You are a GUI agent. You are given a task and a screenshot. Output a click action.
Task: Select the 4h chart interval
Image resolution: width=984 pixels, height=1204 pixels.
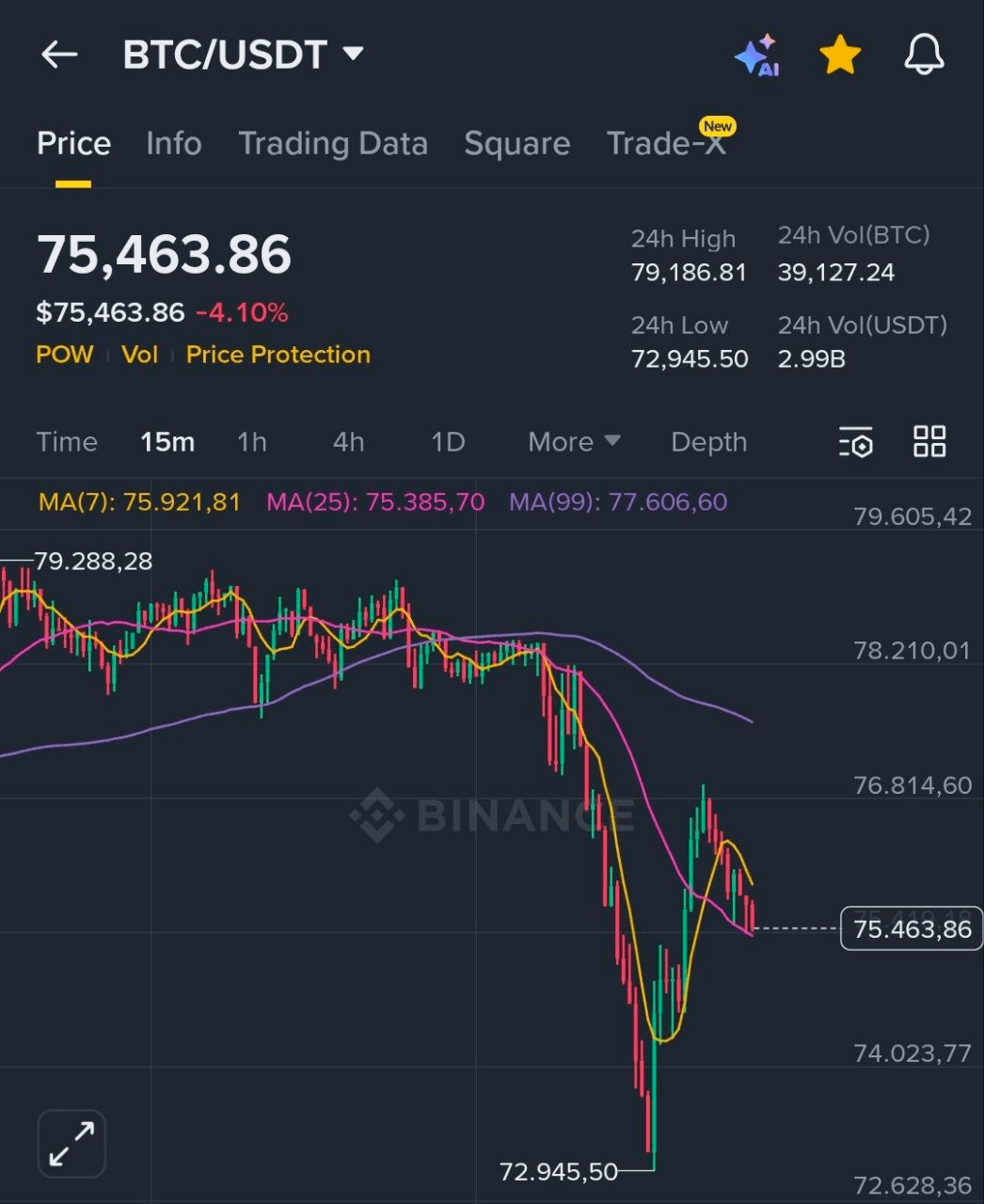click(x=348, y=442)
